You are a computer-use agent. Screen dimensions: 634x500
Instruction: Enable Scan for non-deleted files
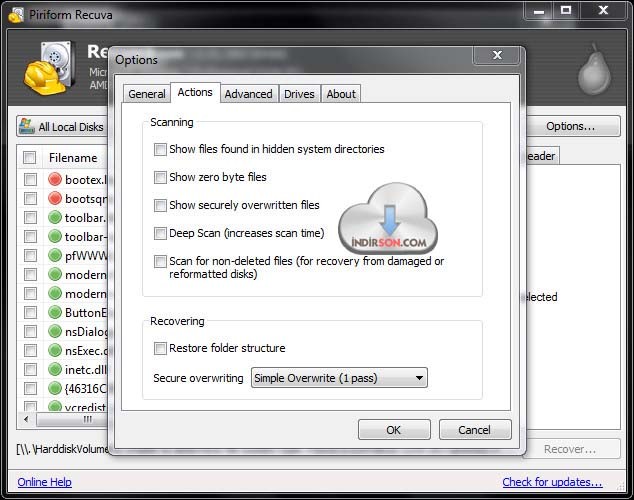click(160, 262)
